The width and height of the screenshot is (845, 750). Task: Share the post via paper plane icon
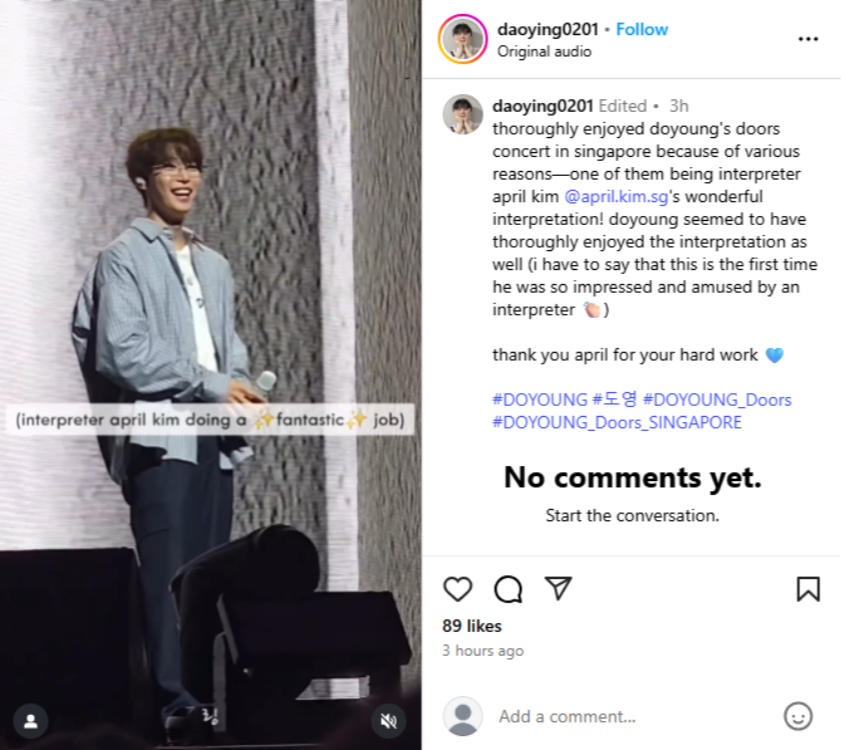pyautogui.click(x=558, y=588)
